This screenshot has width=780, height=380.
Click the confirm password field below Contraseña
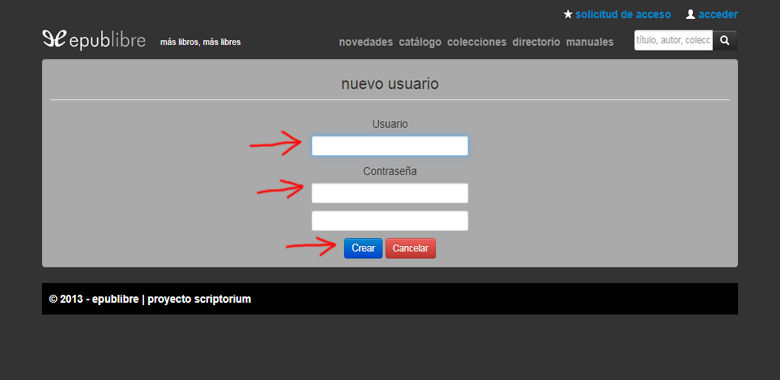point(390,221)
